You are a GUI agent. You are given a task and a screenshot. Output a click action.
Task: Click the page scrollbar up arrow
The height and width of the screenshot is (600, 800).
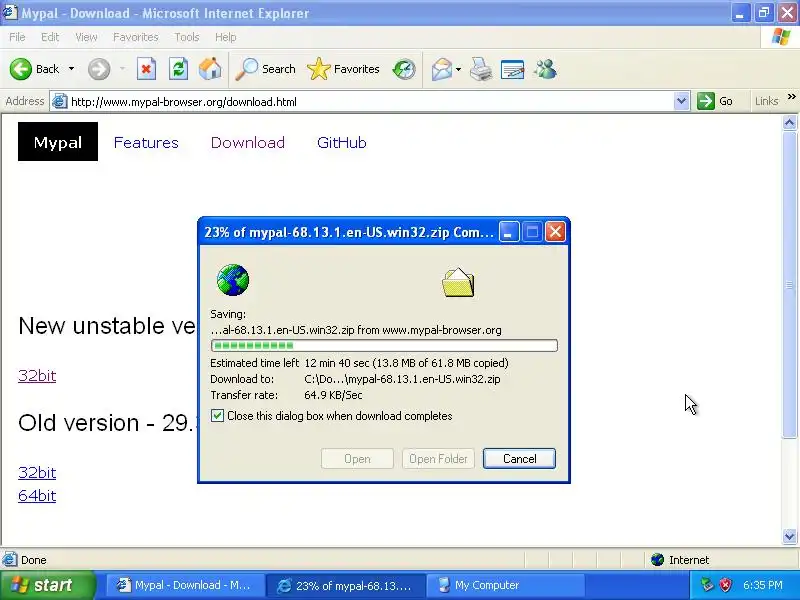(789, 122)
